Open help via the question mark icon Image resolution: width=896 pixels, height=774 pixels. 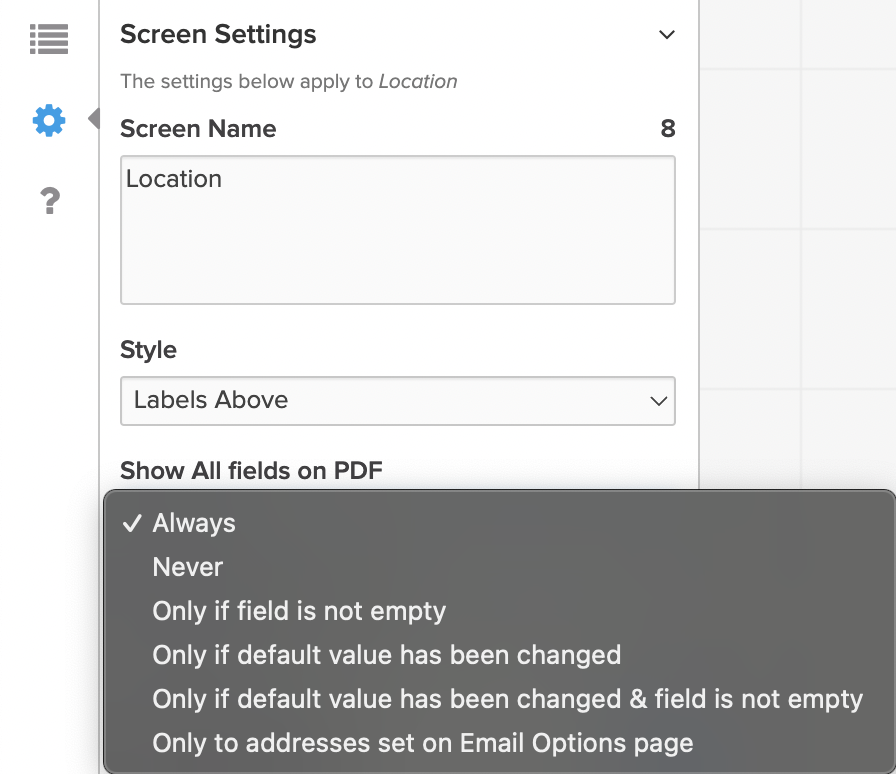[48, 199]
